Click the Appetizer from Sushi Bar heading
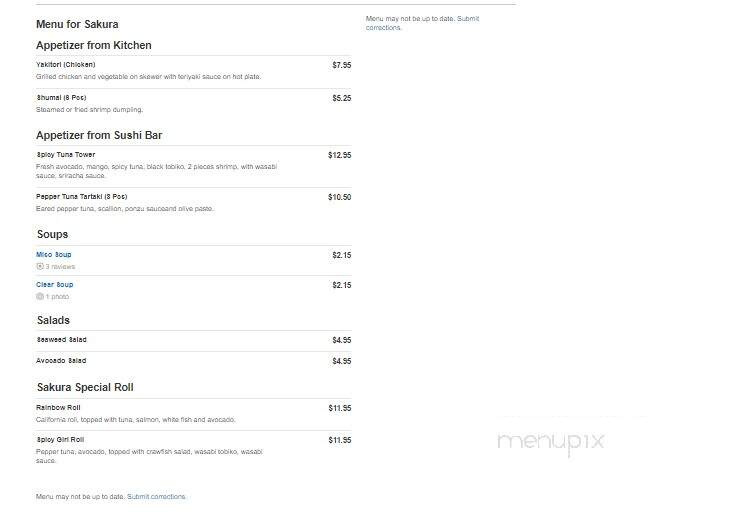The width and height of the screenshot is (730, 524). click(99, 135)
